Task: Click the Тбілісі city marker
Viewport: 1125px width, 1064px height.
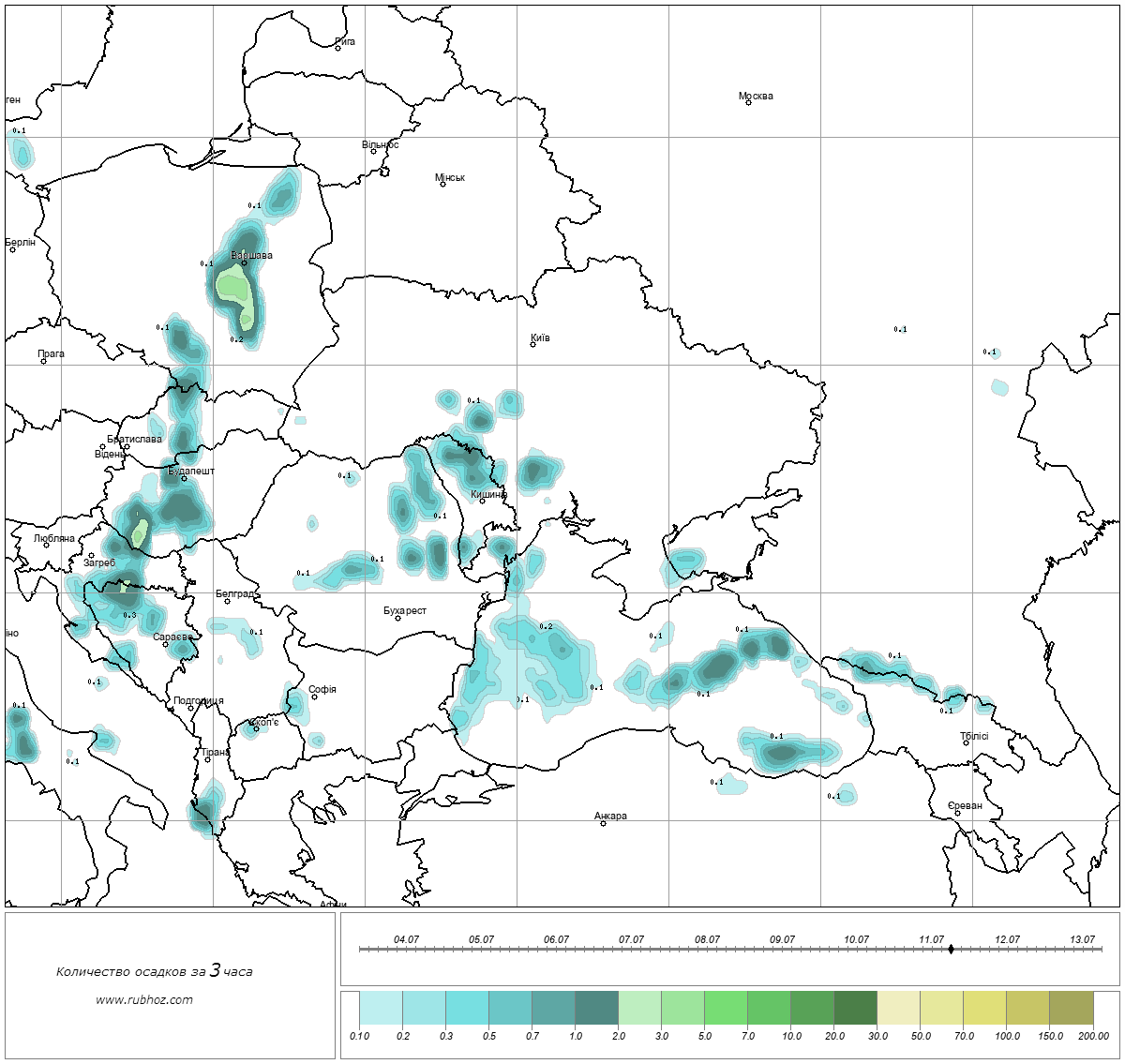Action: pos(966,742)
